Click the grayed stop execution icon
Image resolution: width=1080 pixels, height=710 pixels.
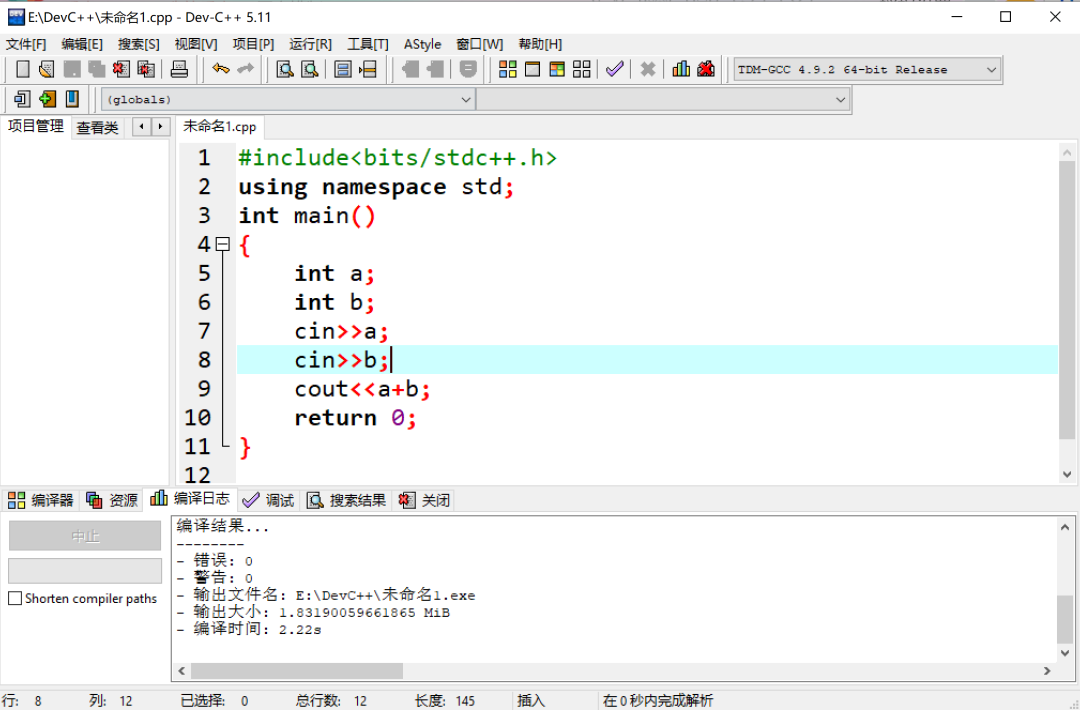(647, 69)
